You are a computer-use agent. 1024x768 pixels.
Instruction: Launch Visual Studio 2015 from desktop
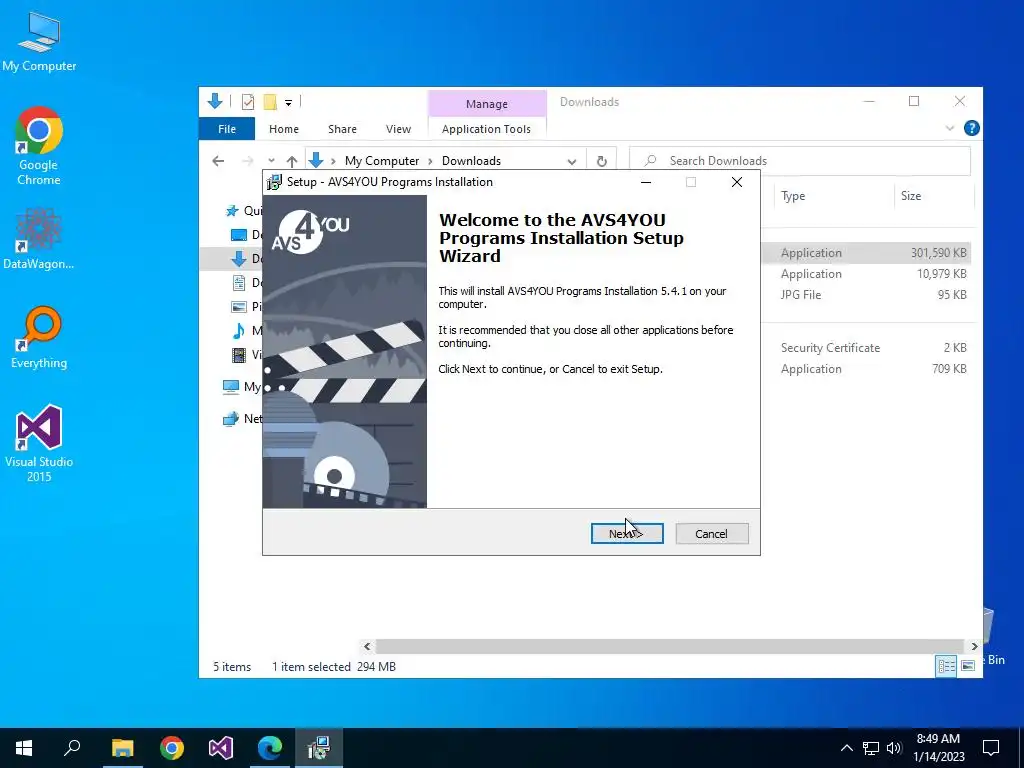pos(39,444)
